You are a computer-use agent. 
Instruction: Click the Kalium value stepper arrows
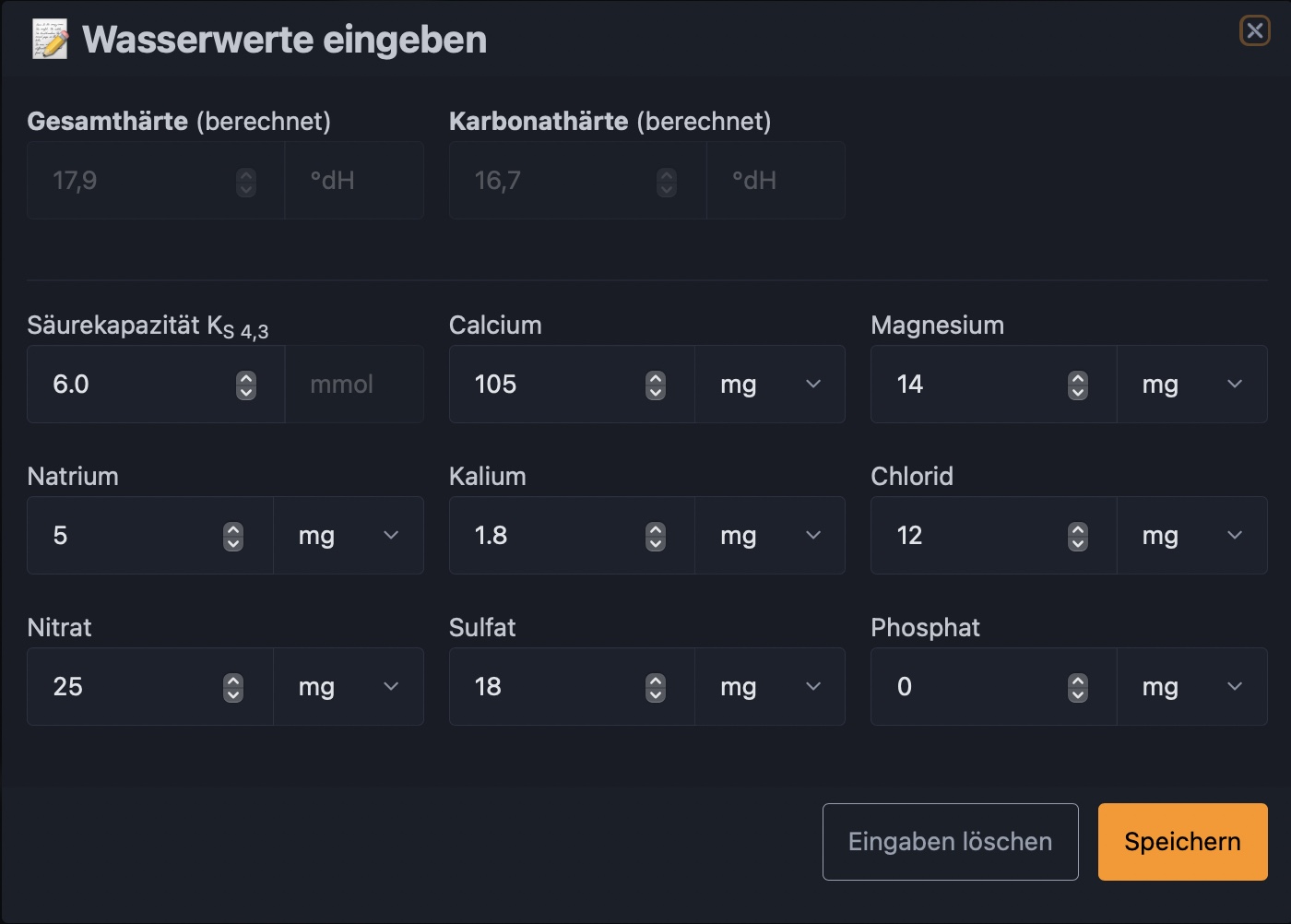(x=656, y=537)
